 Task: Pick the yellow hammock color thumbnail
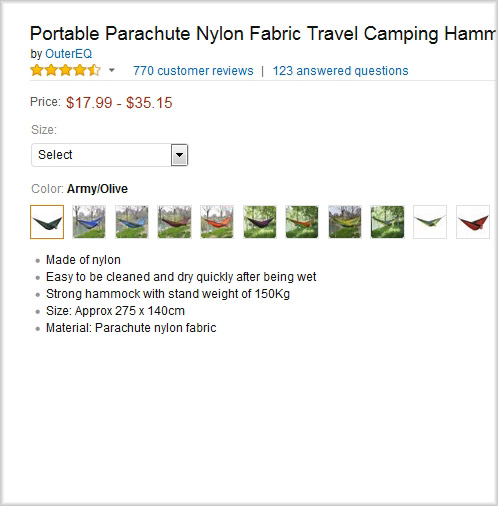pyautogui.click(x=345, y=222)
